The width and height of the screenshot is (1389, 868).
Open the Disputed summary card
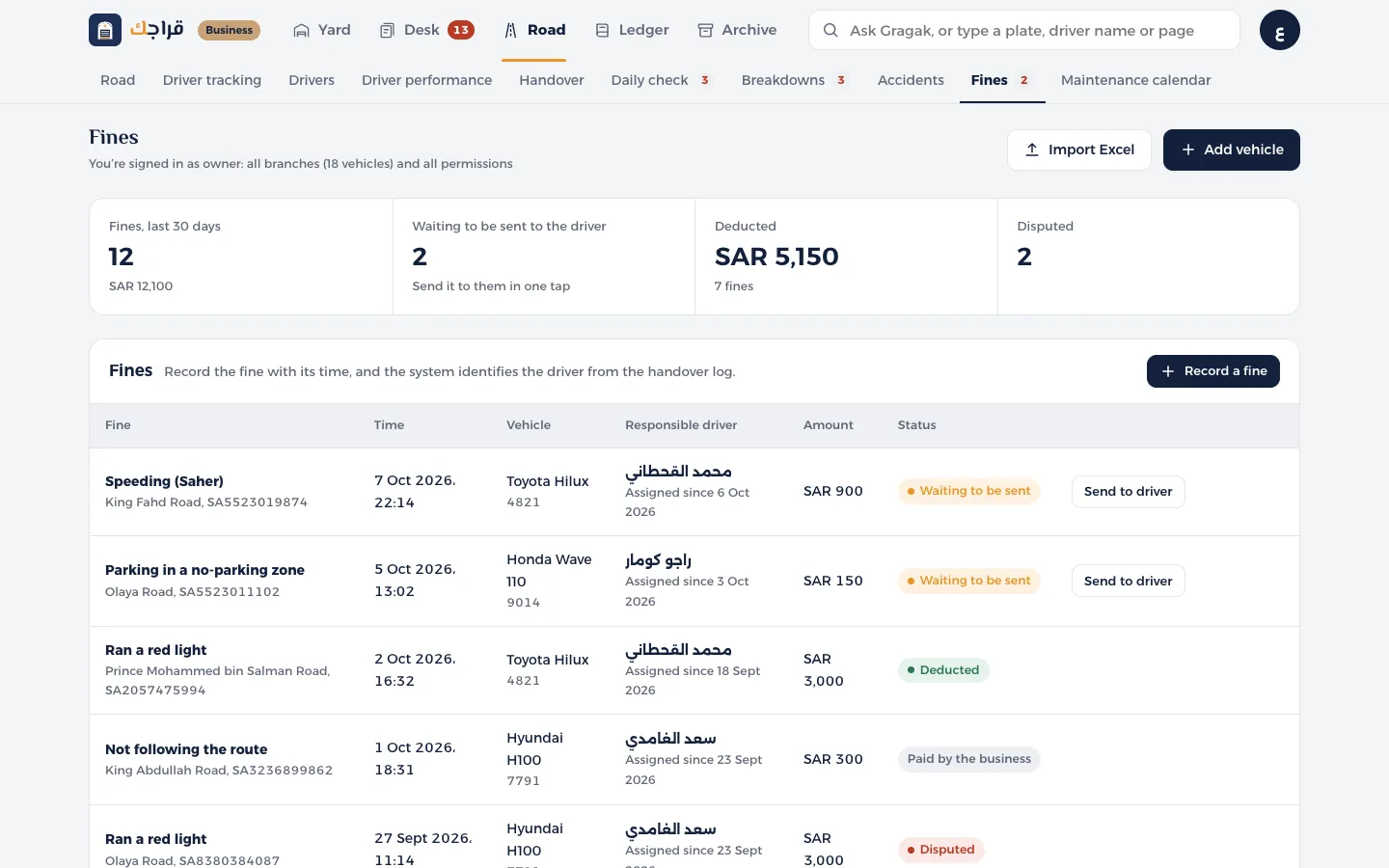tap(1148, 257)
